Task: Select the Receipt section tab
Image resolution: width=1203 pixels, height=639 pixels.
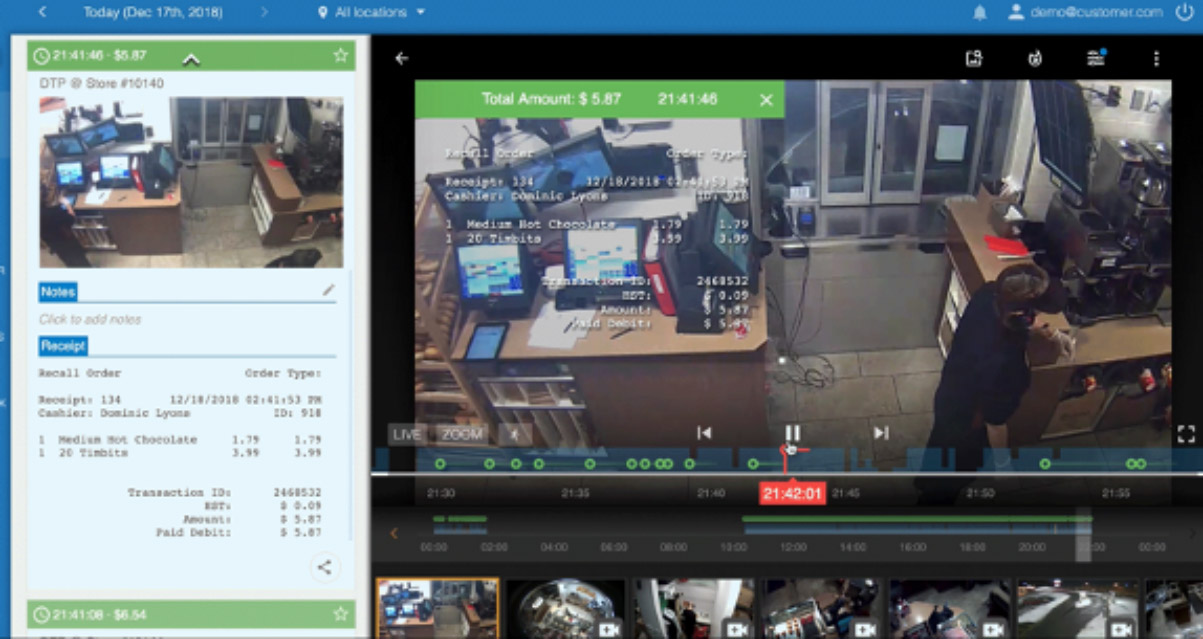Action: coord(63,346)
